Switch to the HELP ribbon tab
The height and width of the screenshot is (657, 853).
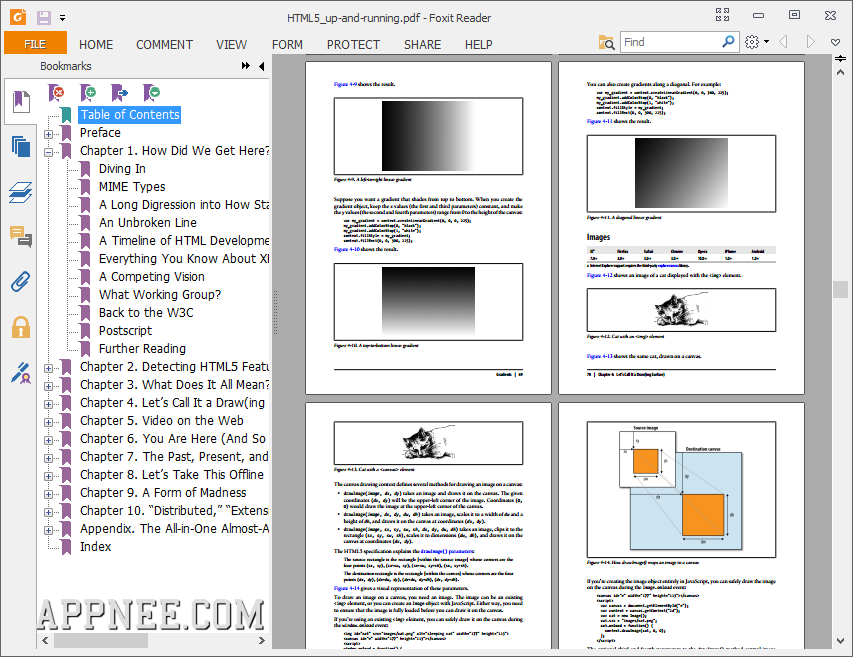pyautogui.click(x=478, y=45)
